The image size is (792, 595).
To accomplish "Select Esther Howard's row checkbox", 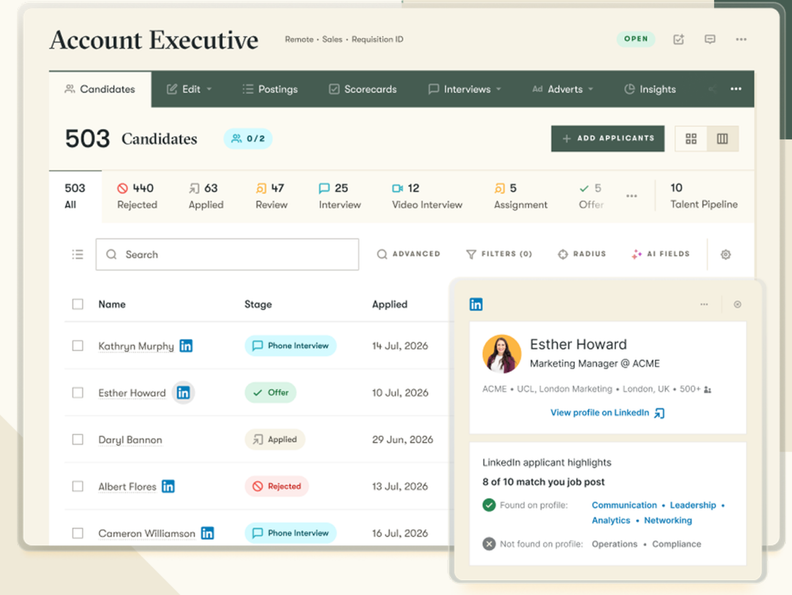I will [x=77, y=392].
